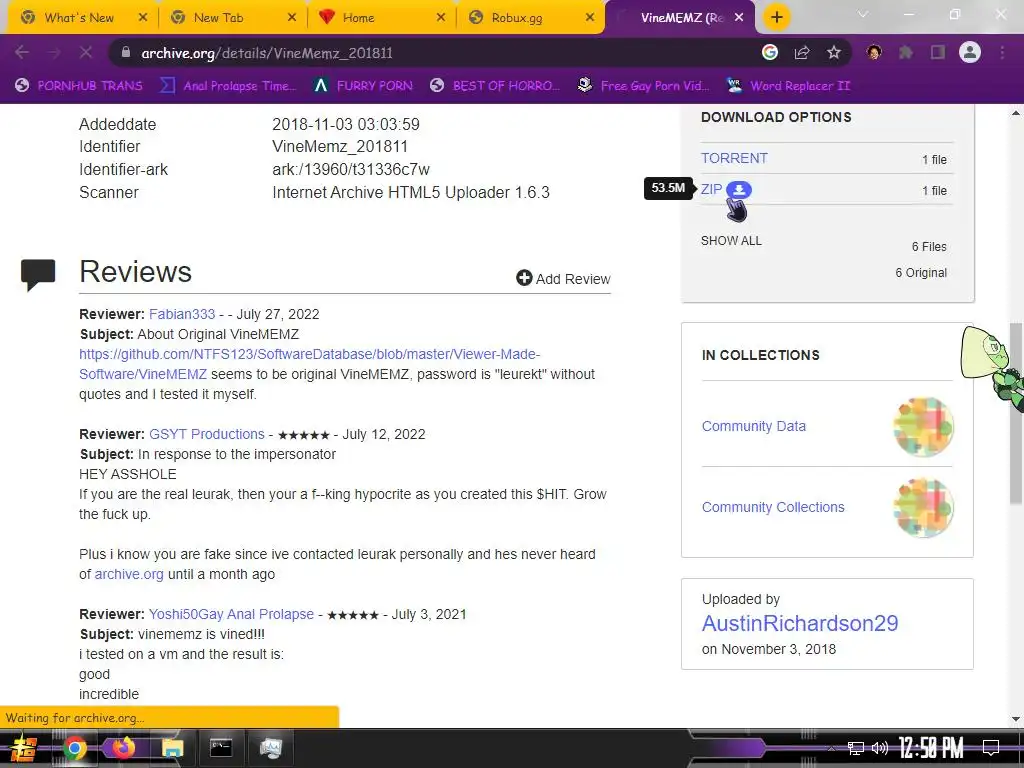Click the Community Data thumbnail

tap(923, 427)
